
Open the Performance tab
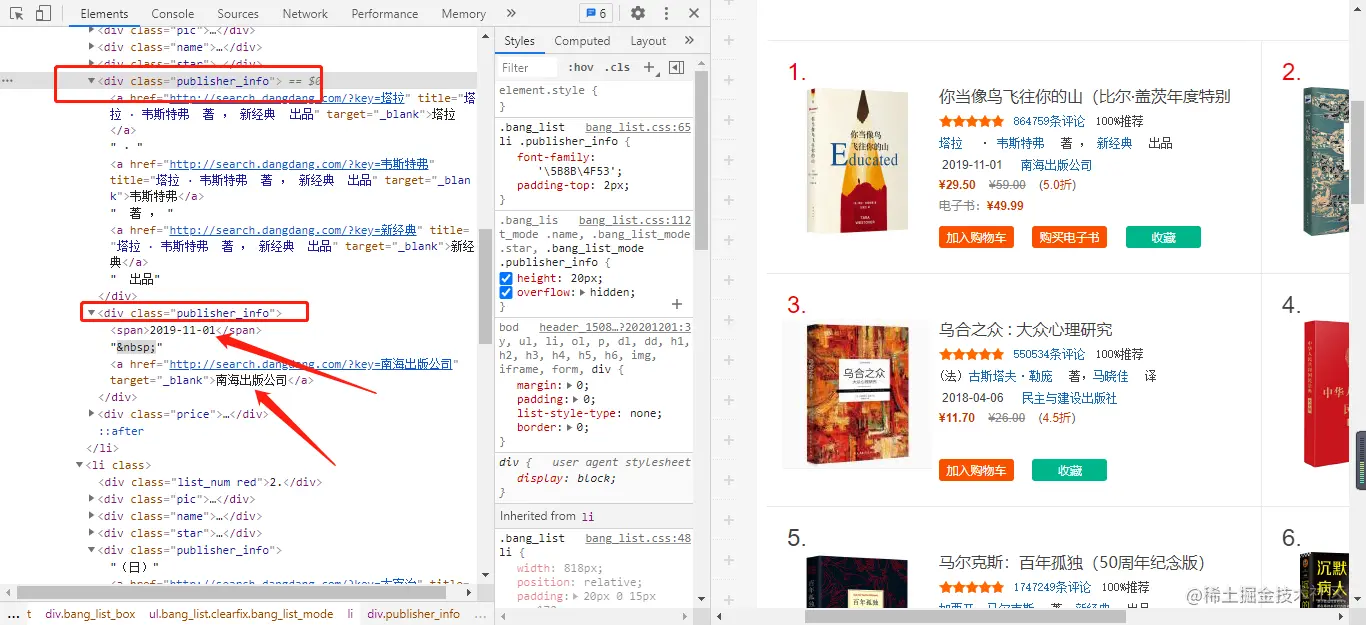(385, 14)
